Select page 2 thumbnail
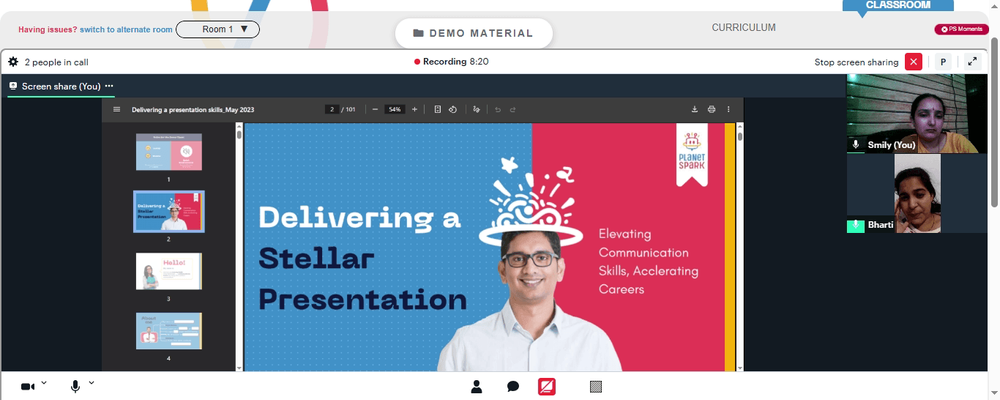Viewport: 1000px width, 400px height. [168, 211]
